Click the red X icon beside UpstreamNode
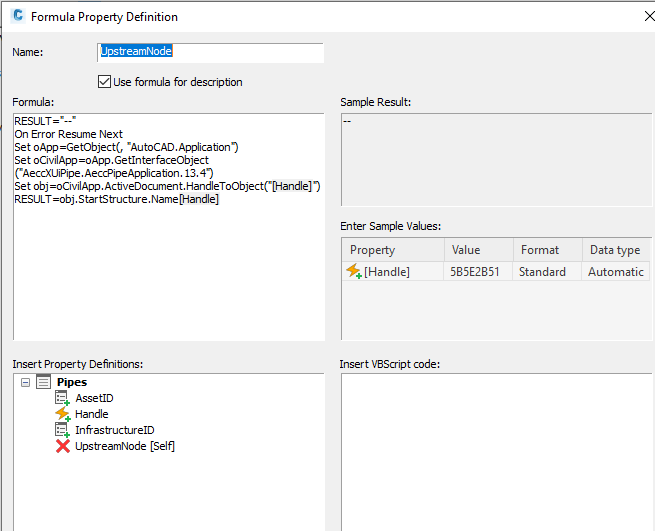655x531 pixels. (63, 446)
